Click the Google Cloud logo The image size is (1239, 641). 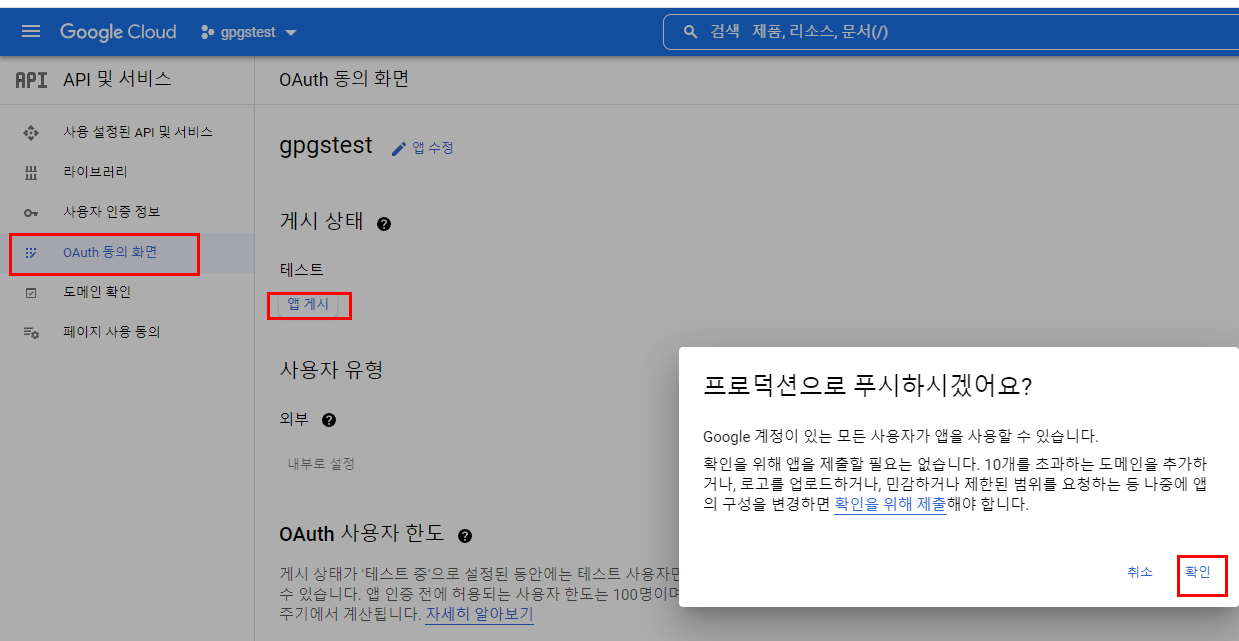tap(118, 32)
